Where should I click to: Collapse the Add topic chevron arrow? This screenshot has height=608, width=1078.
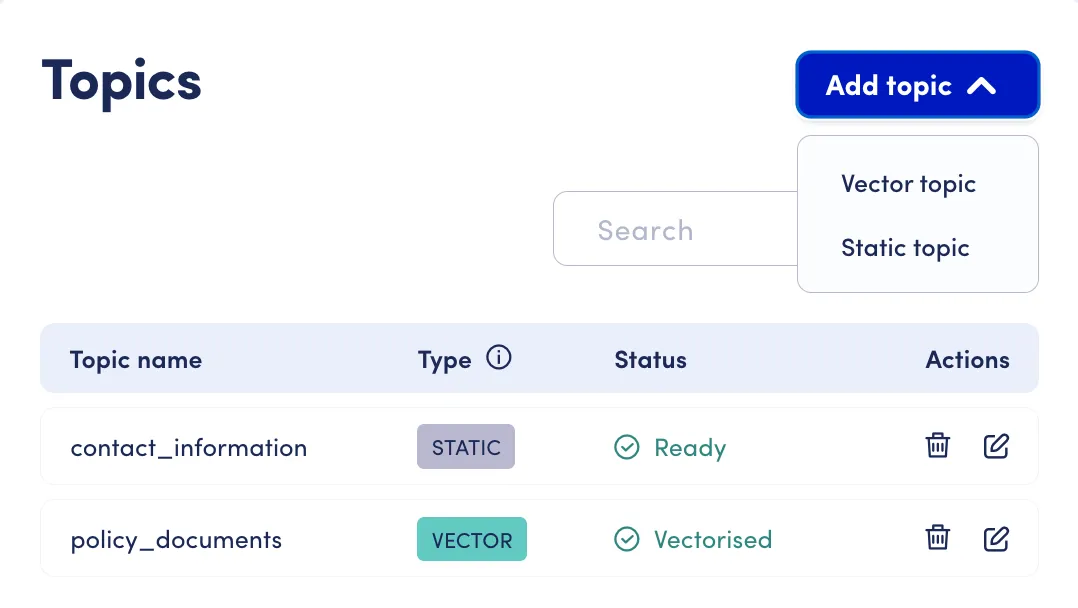[981, 86]
